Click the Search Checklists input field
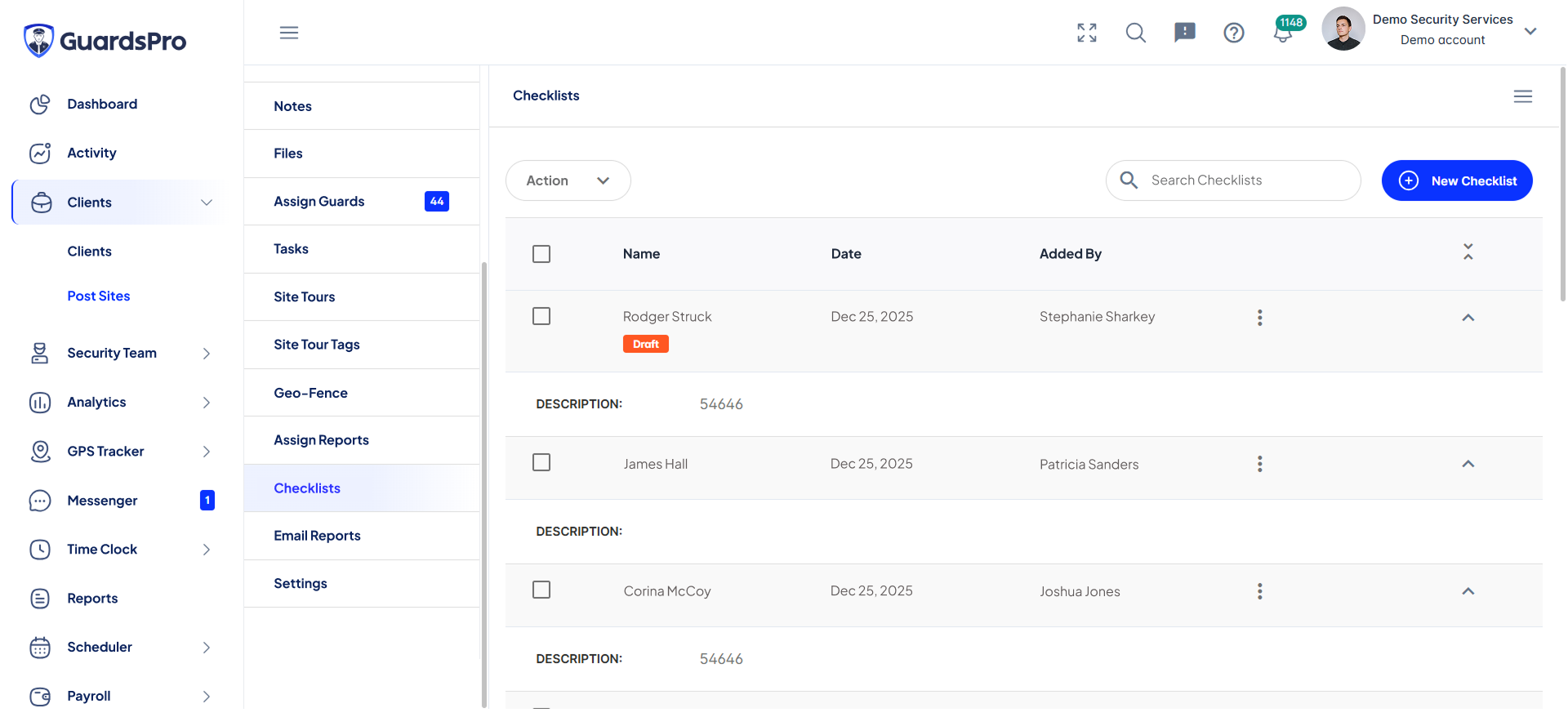 point(1241,180)
